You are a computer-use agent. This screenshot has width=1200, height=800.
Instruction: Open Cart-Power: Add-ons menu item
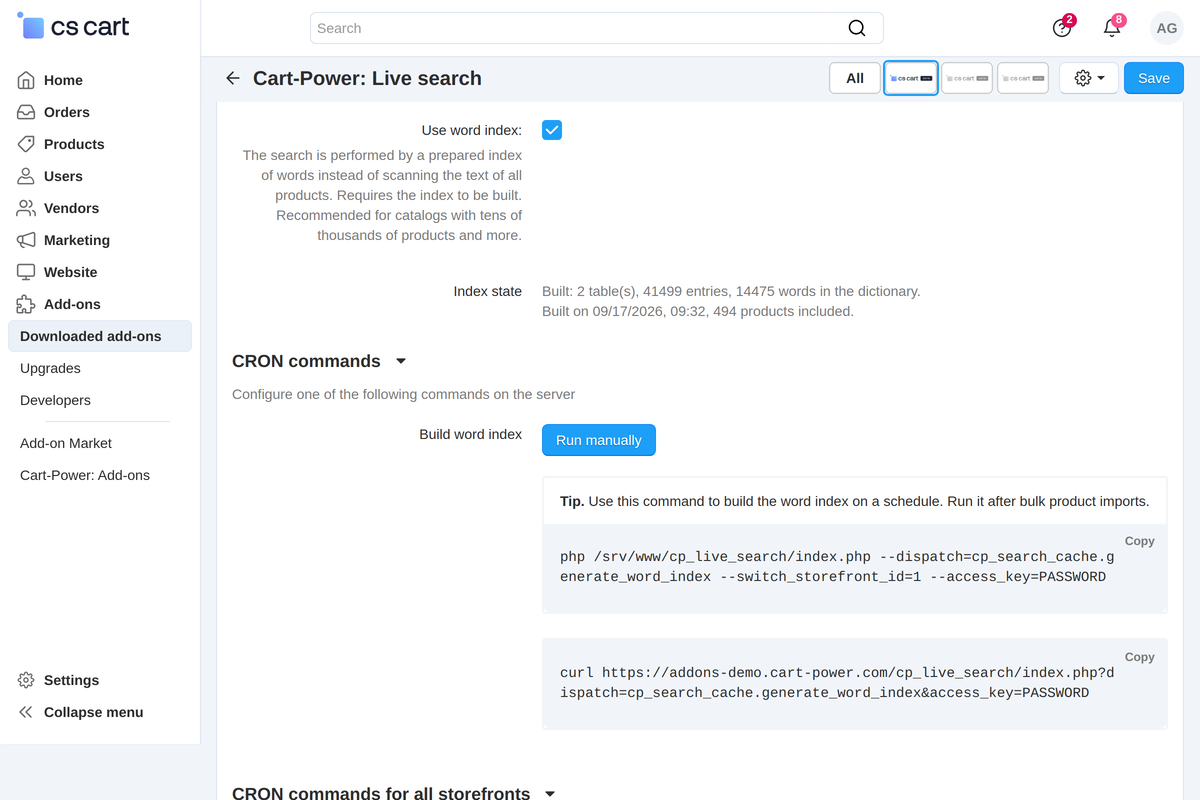click(85, 475)
